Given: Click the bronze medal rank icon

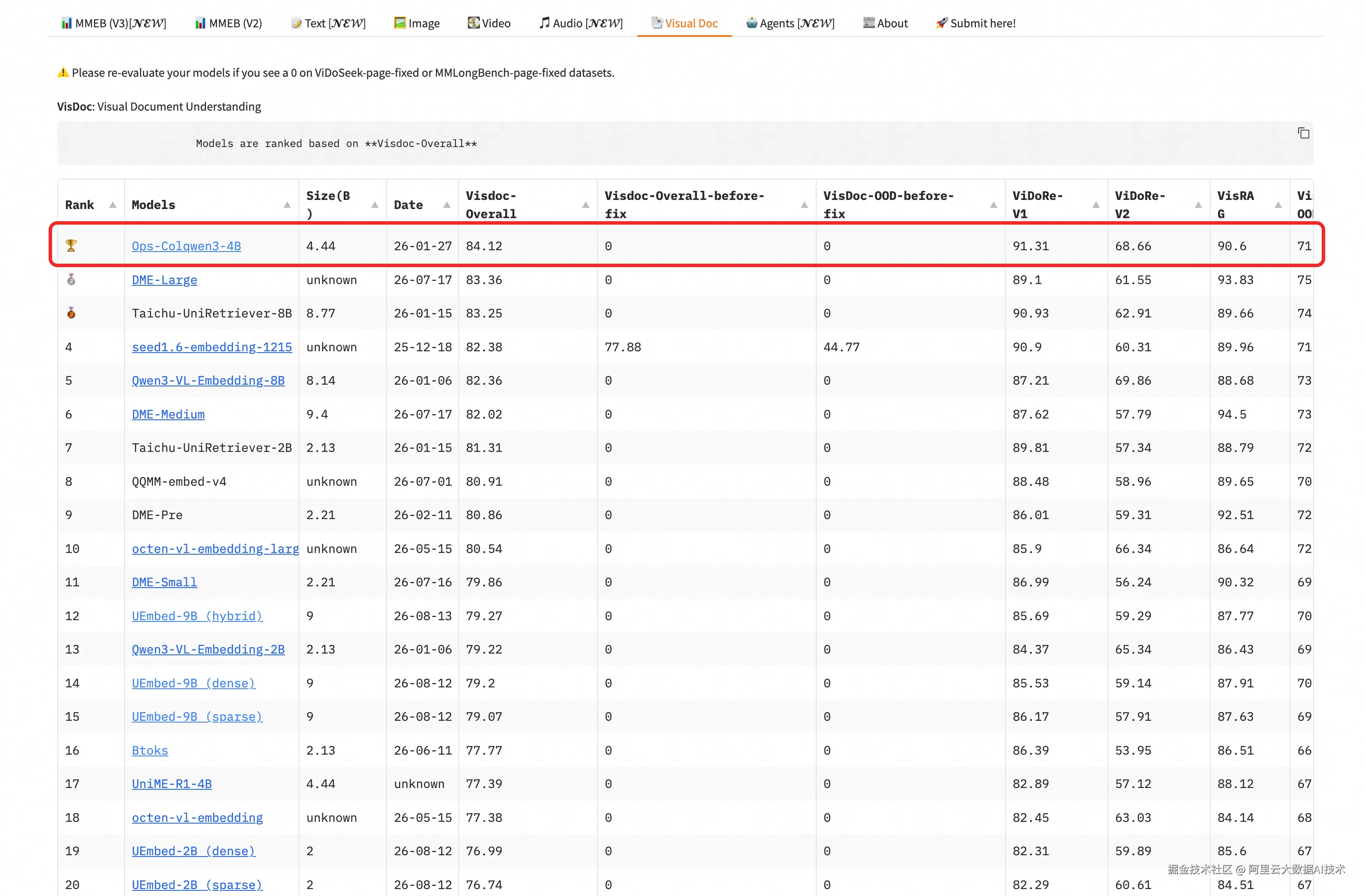Looking at the screenshot, I should [x=71, y=313].
